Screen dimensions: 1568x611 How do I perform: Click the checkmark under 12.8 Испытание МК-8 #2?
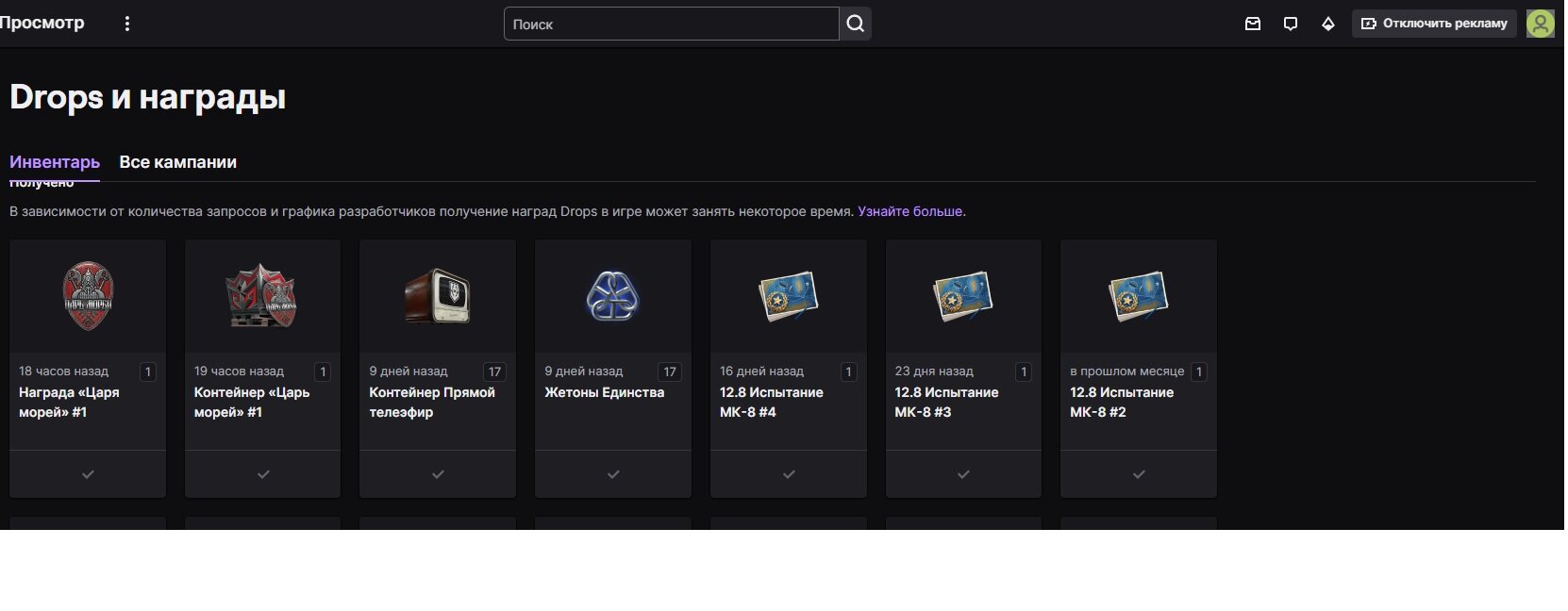tap(1139, 474)
